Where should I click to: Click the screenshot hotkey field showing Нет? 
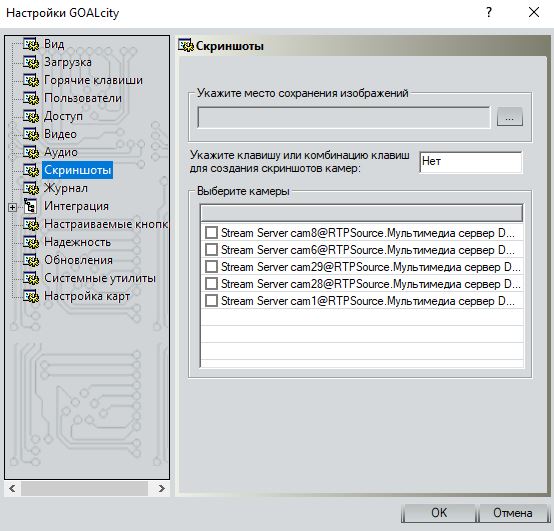click(471, 162)
